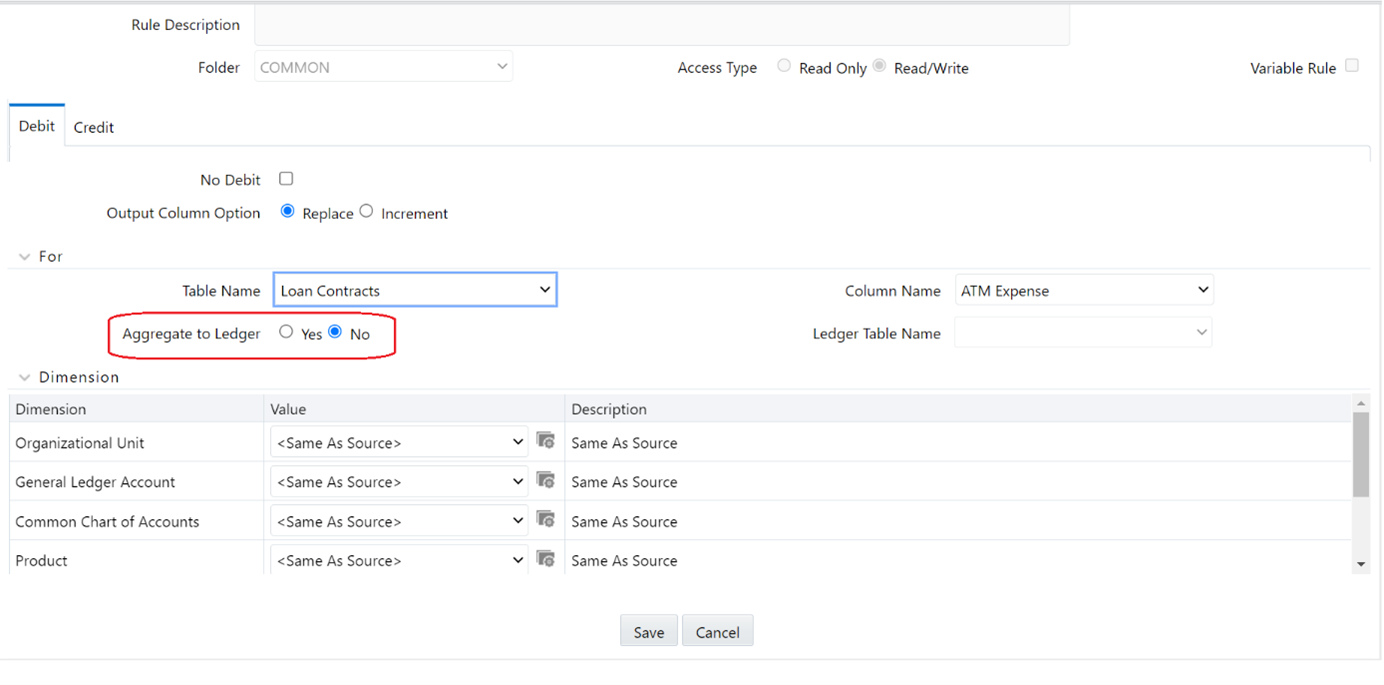
Task: Switch to the Credit tab
Action: click(x=93, y=126)
